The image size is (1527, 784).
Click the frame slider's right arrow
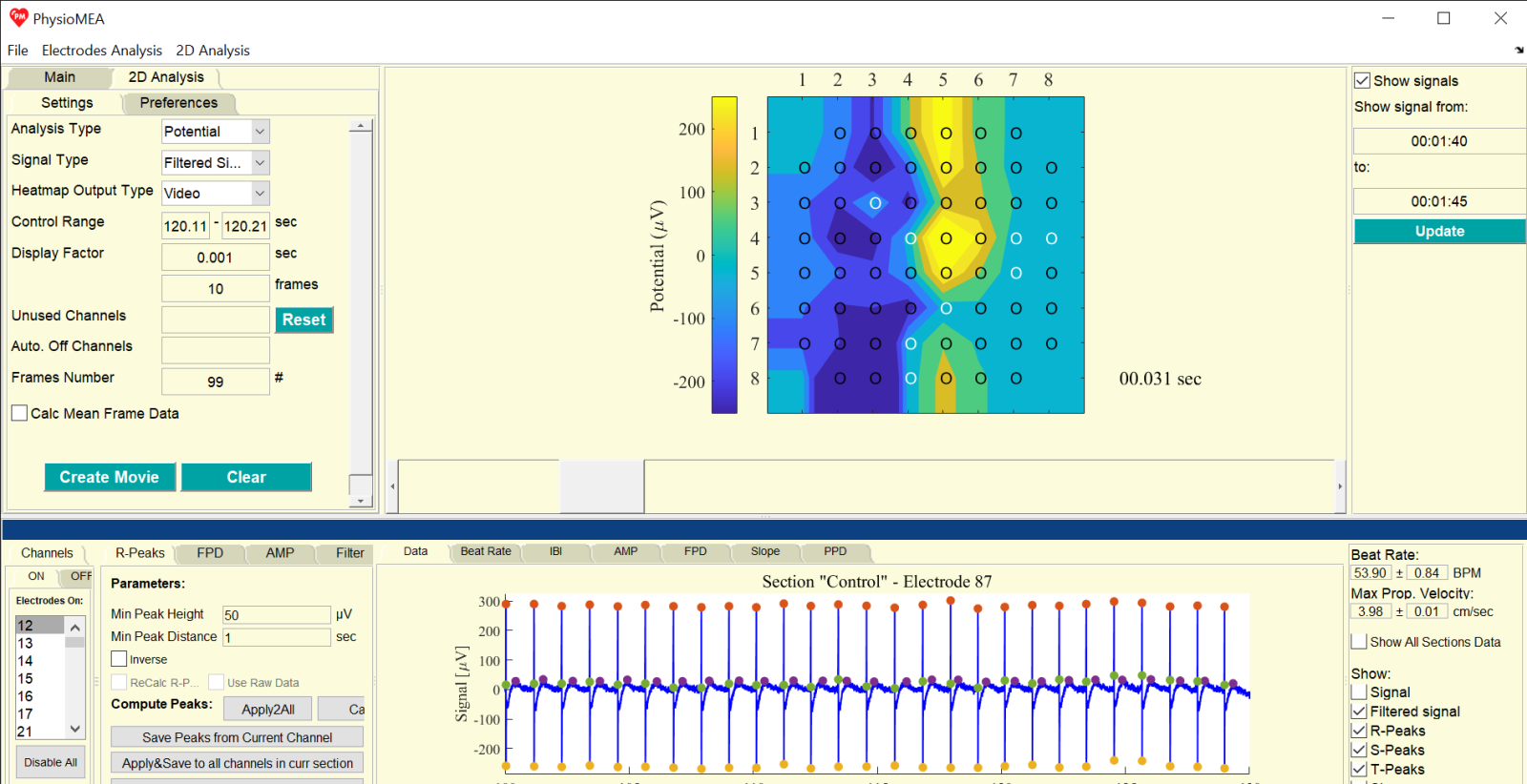coord(1339,486)
